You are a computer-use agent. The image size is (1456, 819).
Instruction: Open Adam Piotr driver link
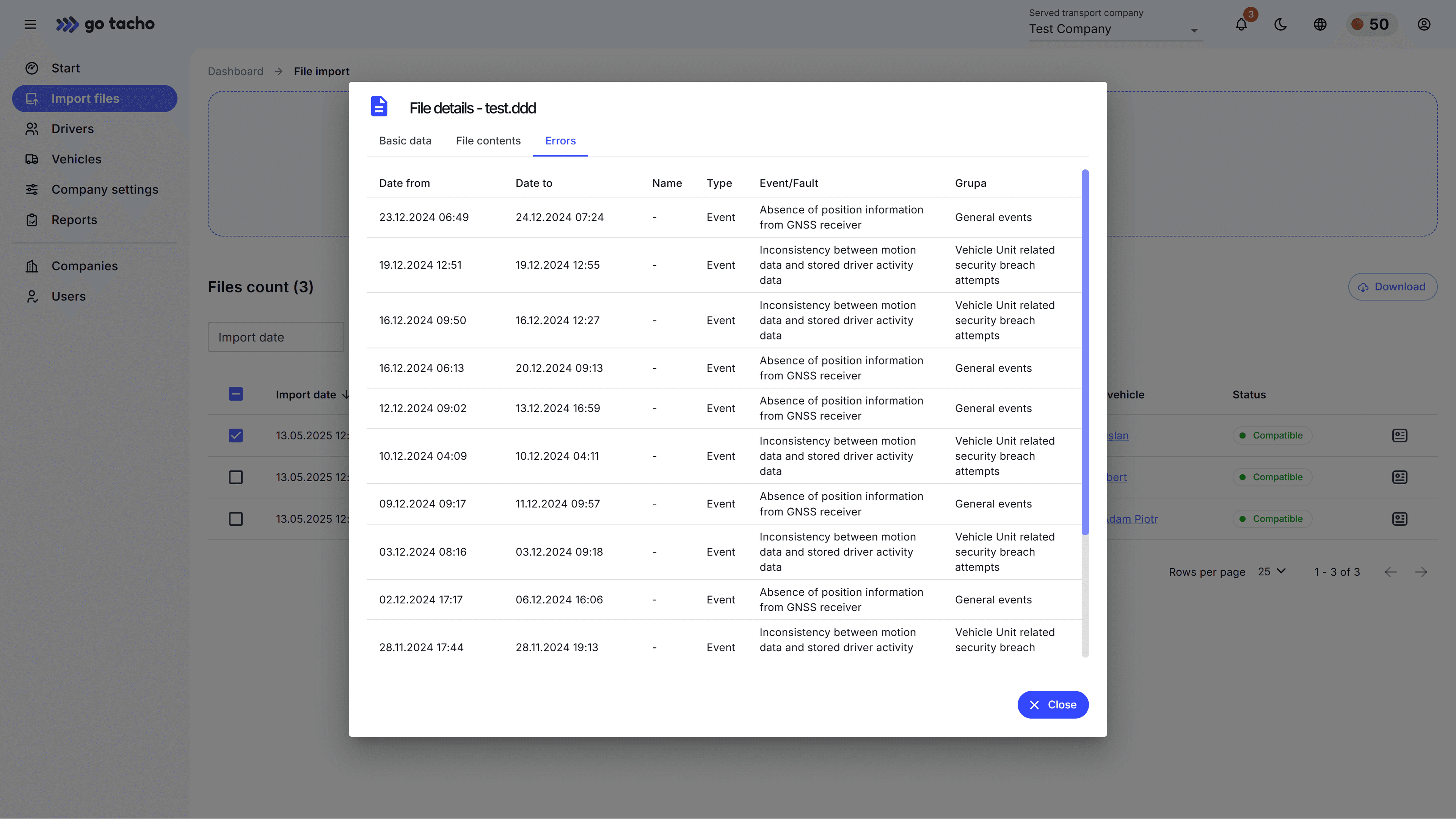coord(1132,519)
